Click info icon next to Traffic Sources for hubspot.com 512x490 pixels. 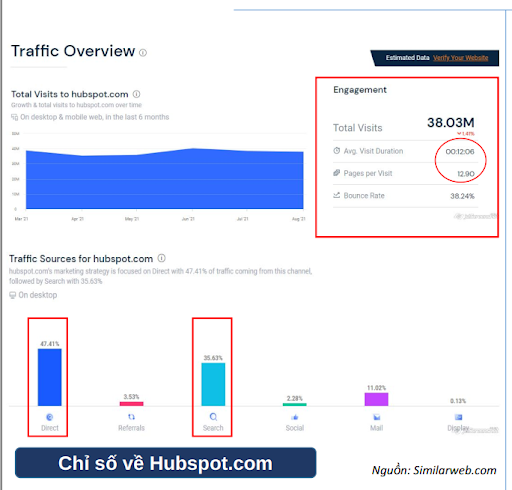coord(161,258)
